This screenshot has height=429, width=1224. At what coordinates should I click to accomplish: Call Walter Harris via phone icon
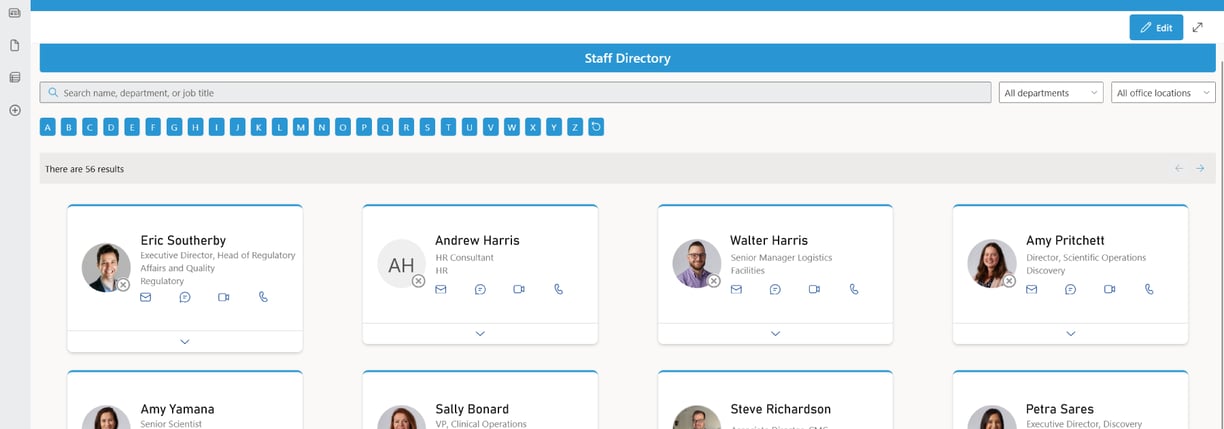854,289
